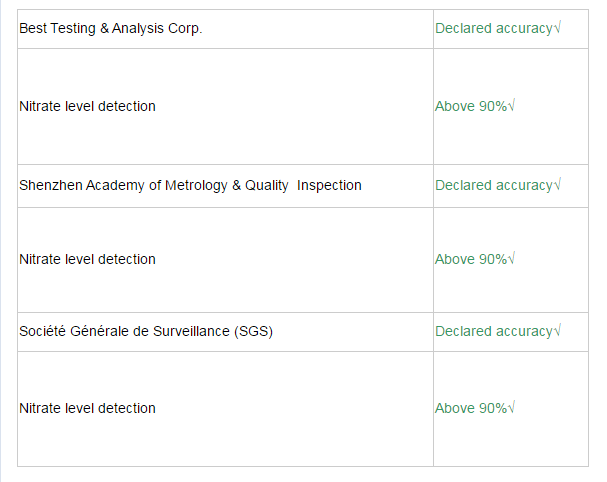Select the Best Testing & Analysis Corp. cell
607x482 pixels.
point(110,29)
